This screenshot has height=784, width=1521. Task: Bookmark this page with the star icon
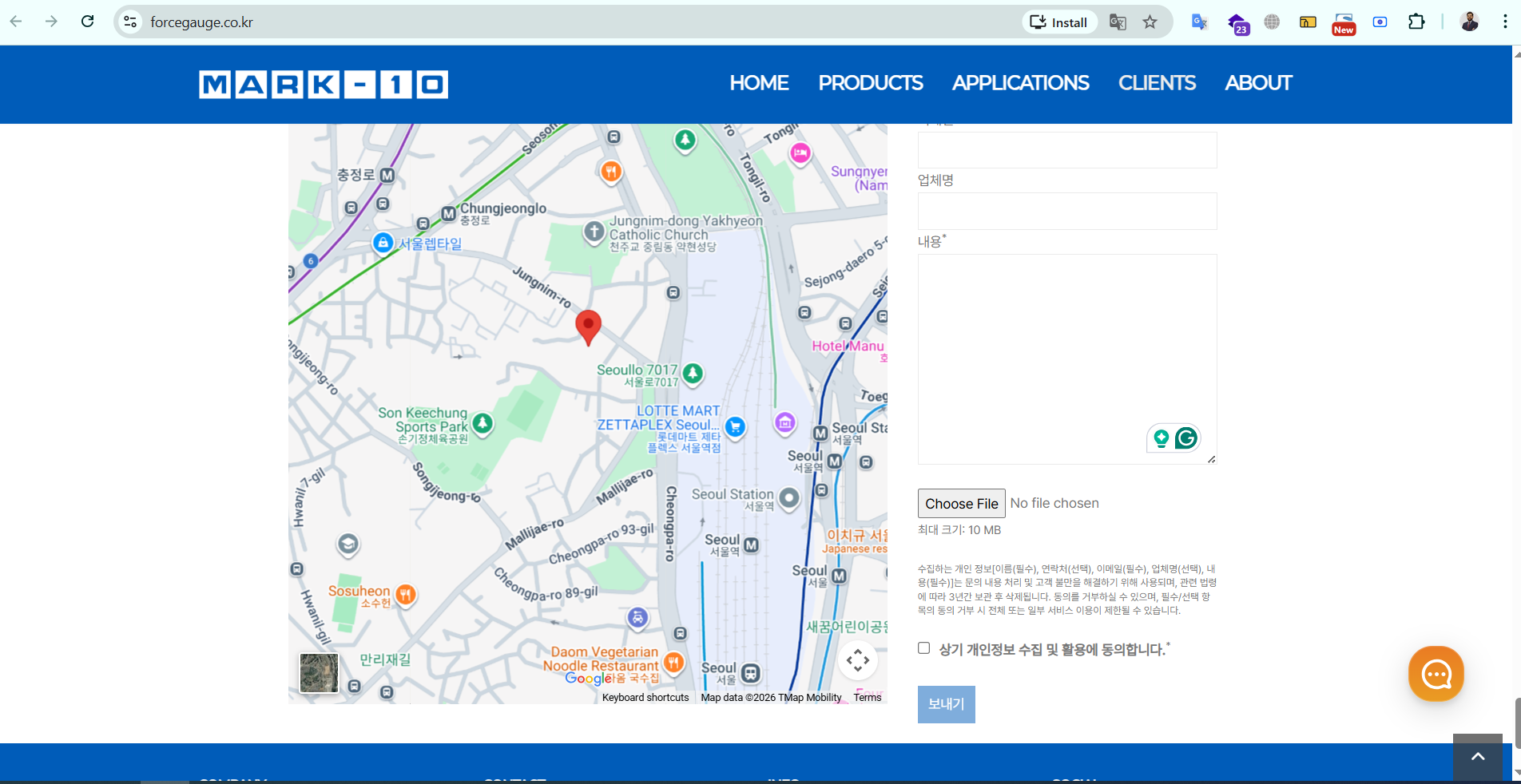(1150, 22)
